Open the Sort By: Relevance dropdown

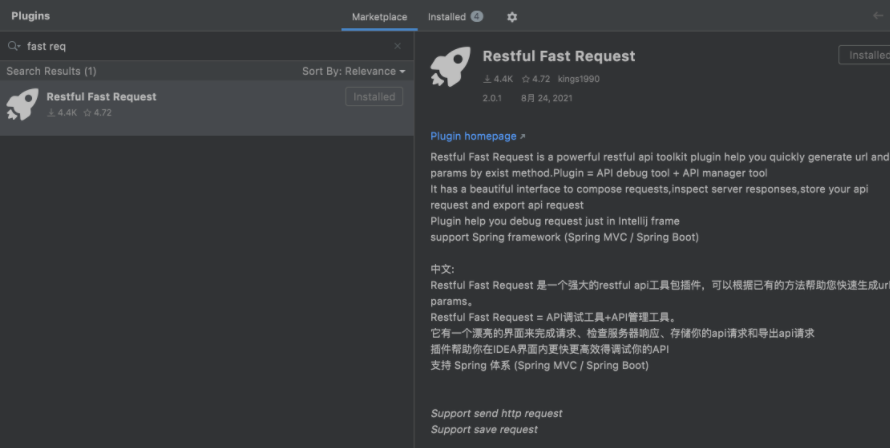[x=354, y=71]
